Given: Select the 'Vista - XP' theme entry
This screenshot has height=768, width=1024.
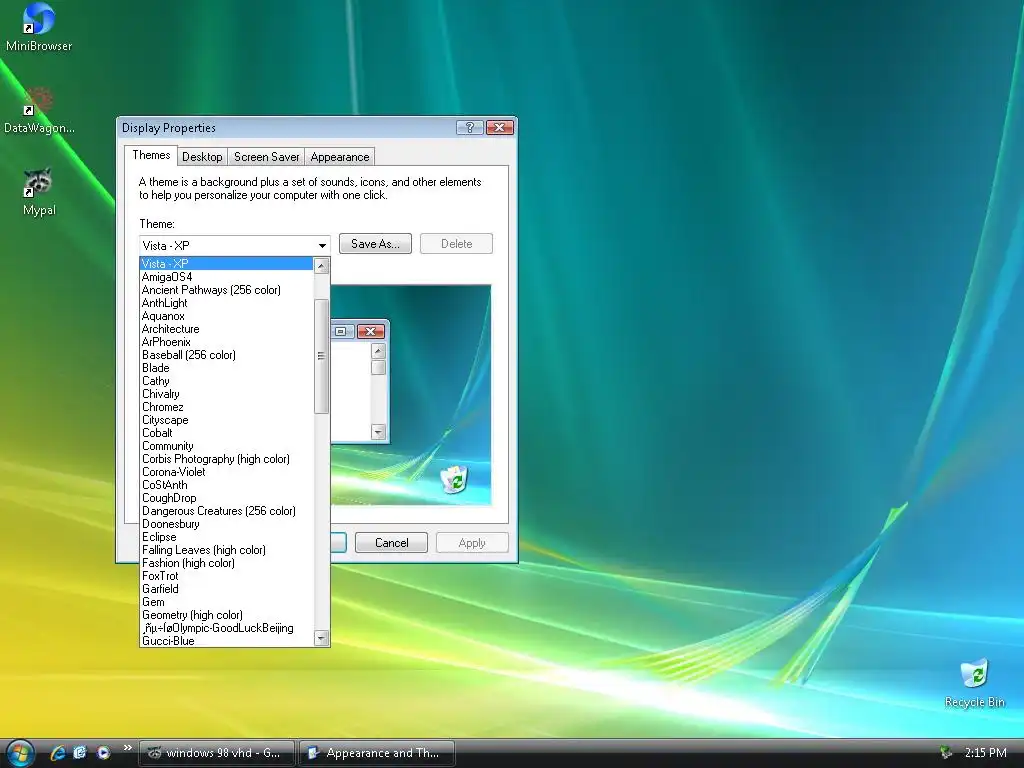Looking at the screenshot, I should tap(227, 264).
